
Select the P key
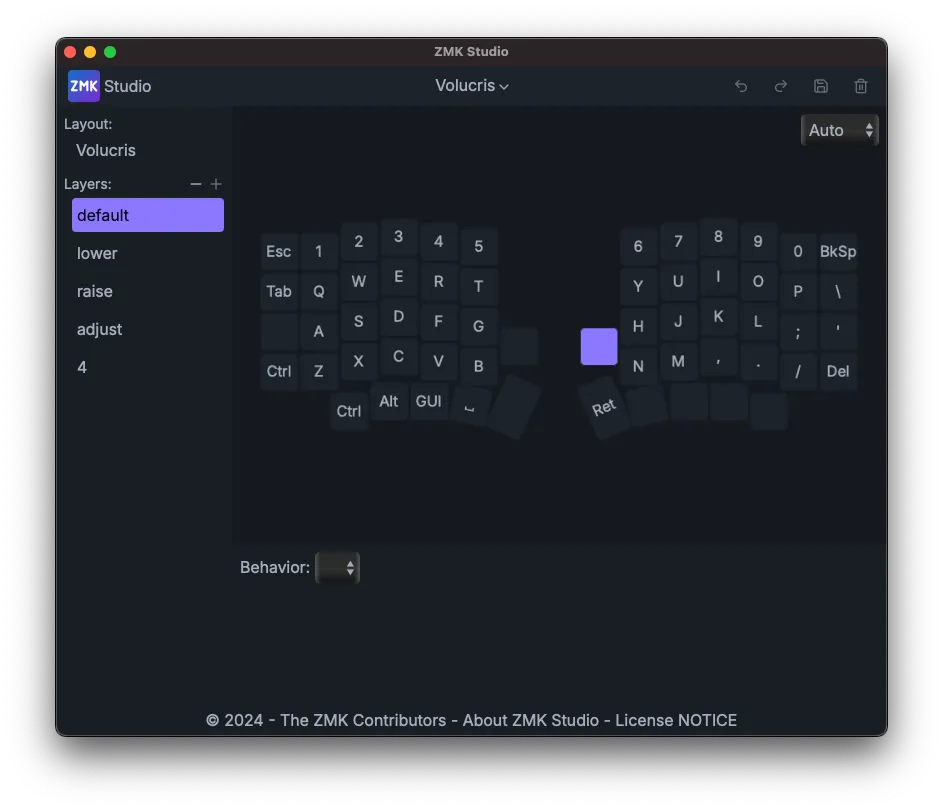797,291
